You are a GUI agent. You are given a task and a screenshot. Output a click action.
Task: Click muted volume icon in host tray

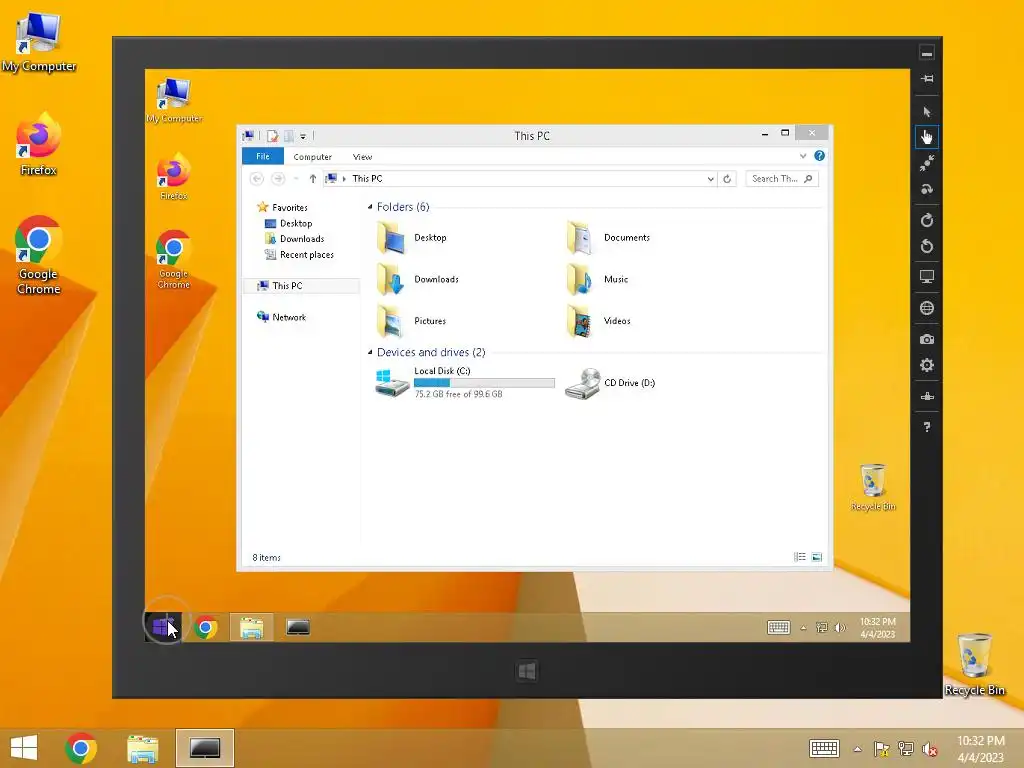pos(929,749)
